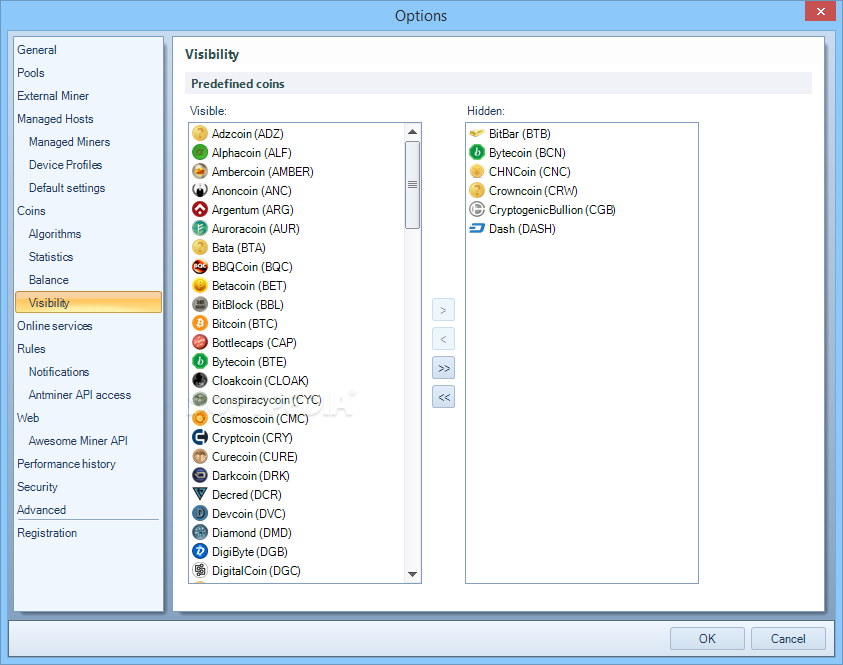
Task: Click the Auroracoin (AUR) icon
Action: click(200, 228)
